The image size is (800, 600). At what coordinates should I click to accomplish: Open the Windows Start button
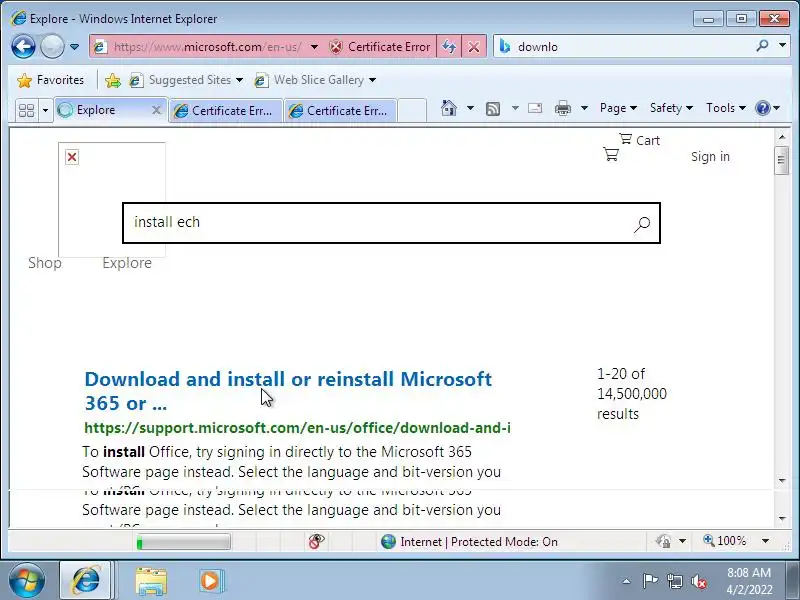26,581
